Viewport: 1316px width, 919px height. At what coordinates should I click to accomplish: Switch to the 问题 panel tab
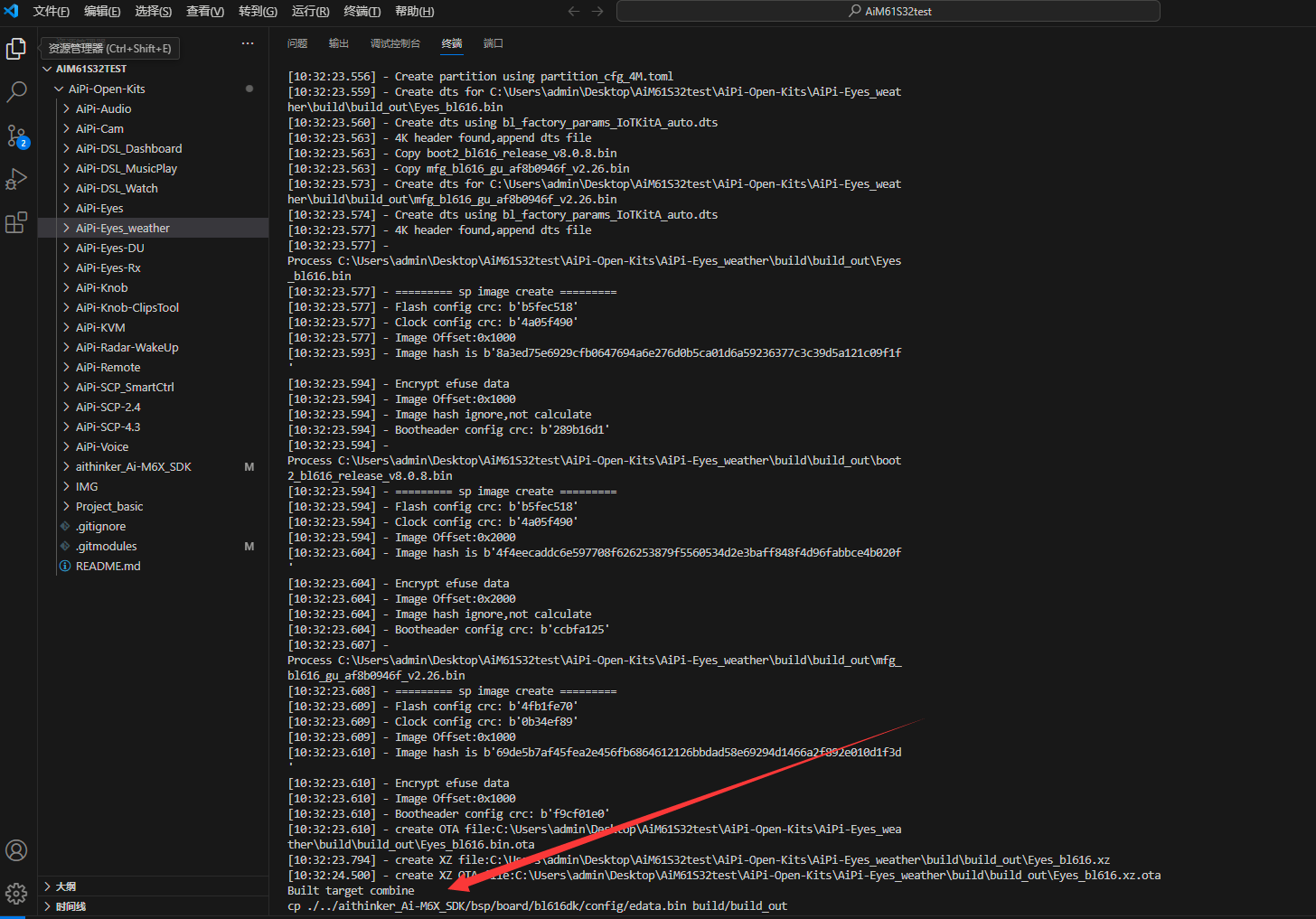tap(297, 43)
